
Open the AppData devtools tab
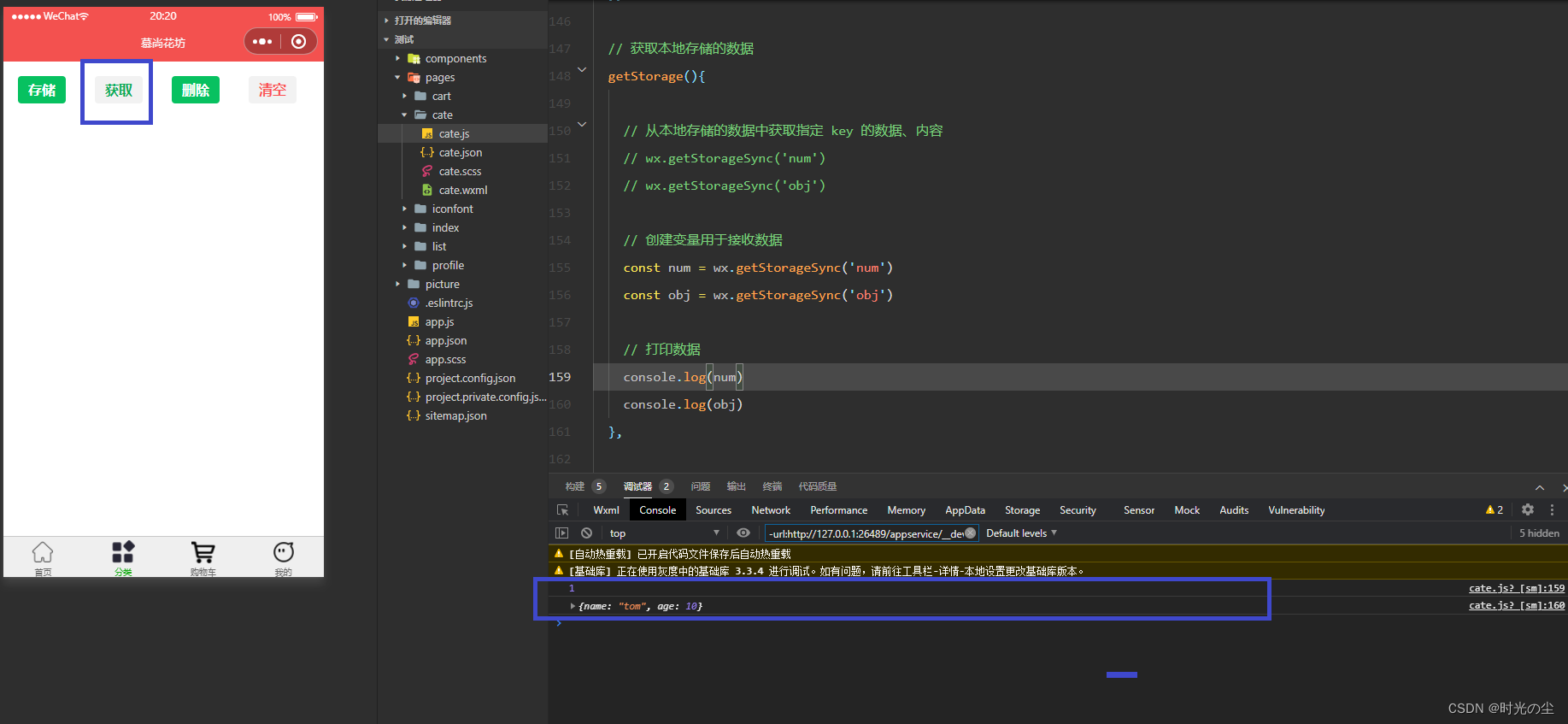pos(965,510)
